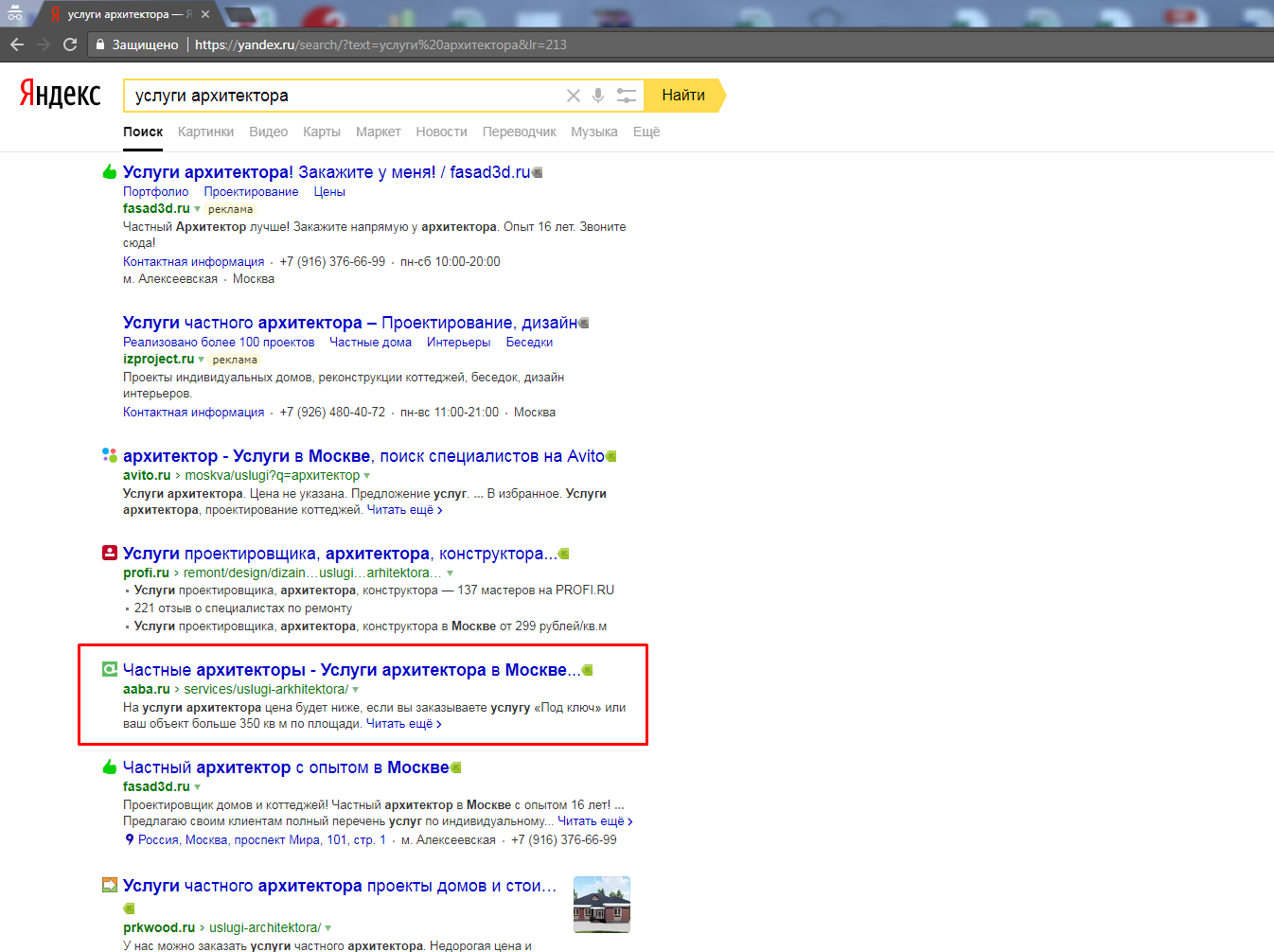Go back to the previous page
1274x952 pixels.
point(17,44)
